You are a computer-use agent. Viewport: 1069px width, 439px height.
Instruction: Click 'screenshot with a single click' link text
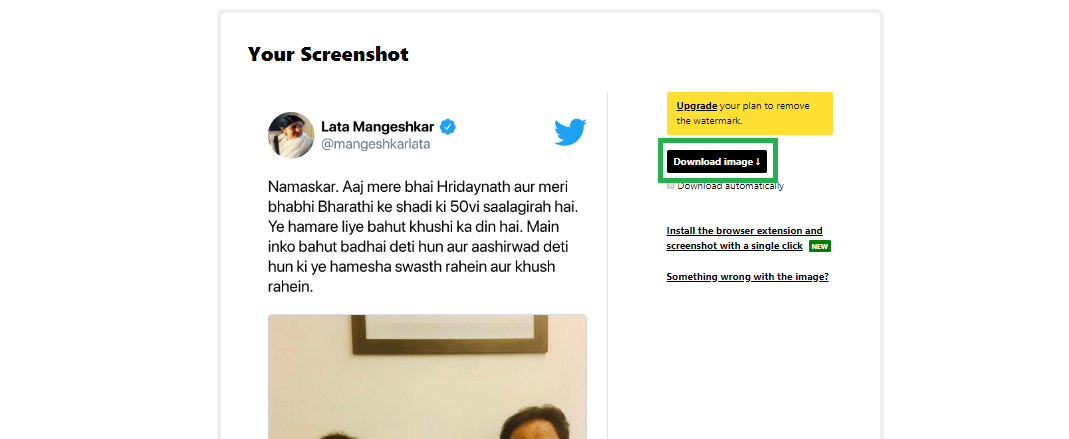point(734,246)
